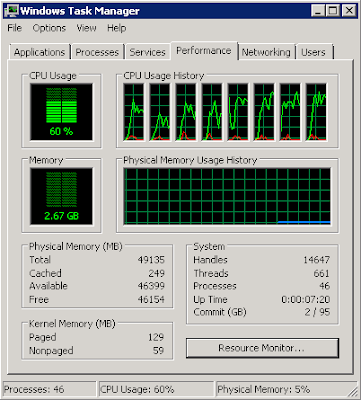Click the Physical Memory Usage History graph
The height and width of the screenshot is (400, 361).
pyautogui.click(x=227, y=196)
